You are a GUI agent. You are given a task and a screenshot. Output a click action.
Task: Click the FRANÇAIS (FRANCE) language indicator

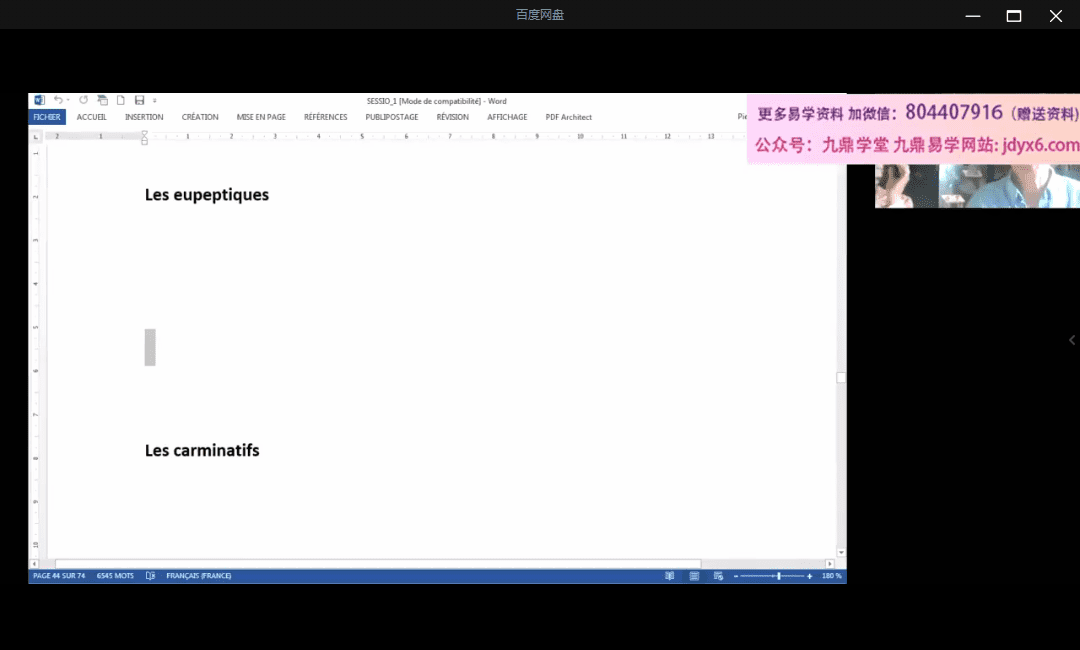(x=198, y=576)
